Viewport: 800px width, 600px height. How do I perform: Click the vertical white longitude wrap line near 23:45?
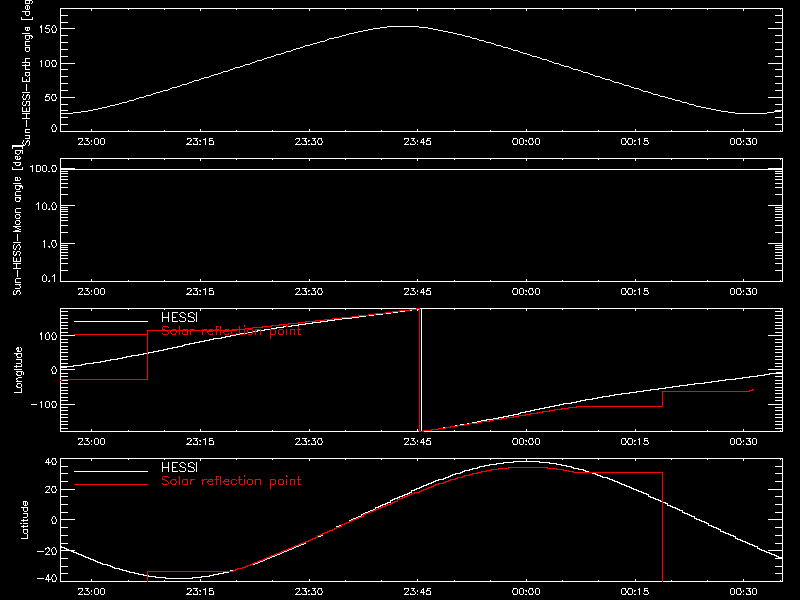(x=422, y=370)
